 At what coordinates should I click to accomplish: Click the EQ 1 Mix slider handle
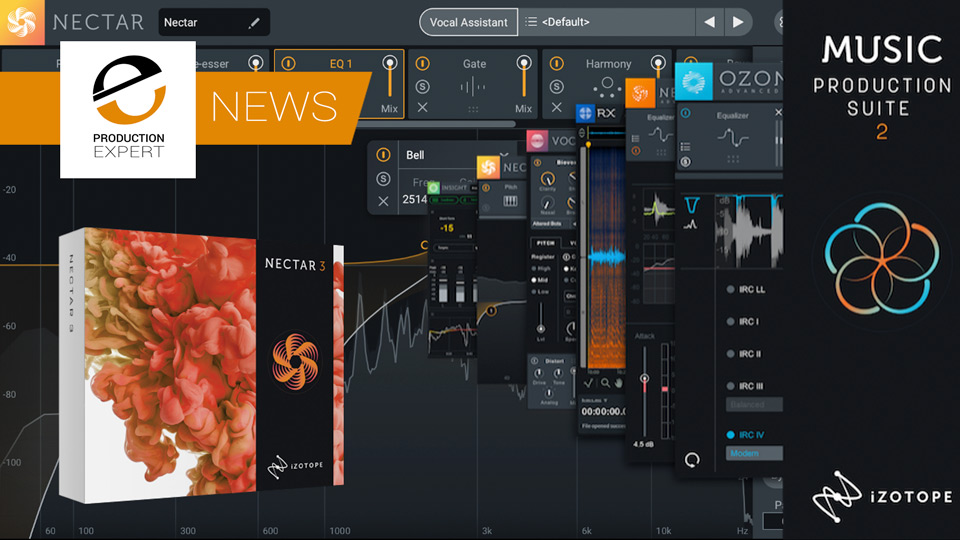(x=389, y=63)
